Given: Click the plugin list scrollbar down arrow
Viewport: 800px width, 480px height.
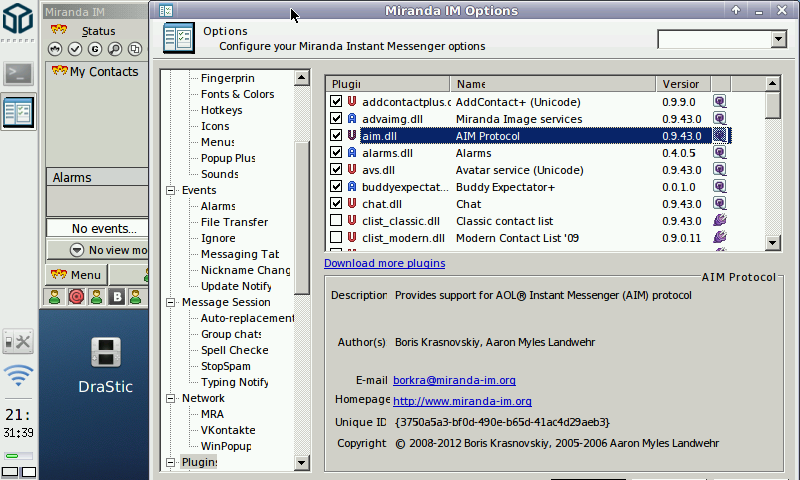Looking at the screenshot, I should [x=772, y=243].
